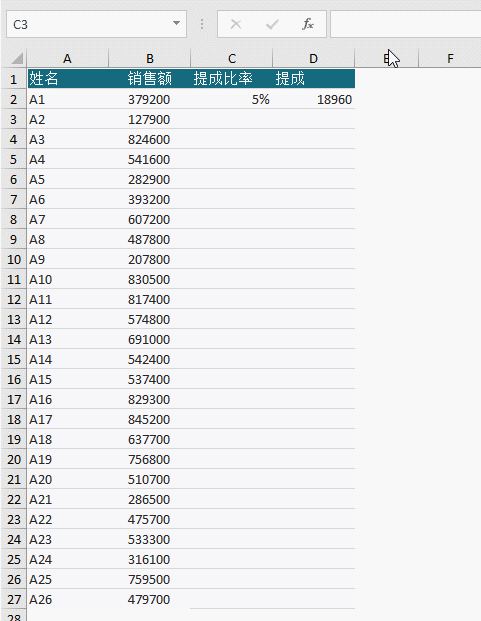Open the Name Box dropdown arrow

pyautogui.click(x=177, y=24)
